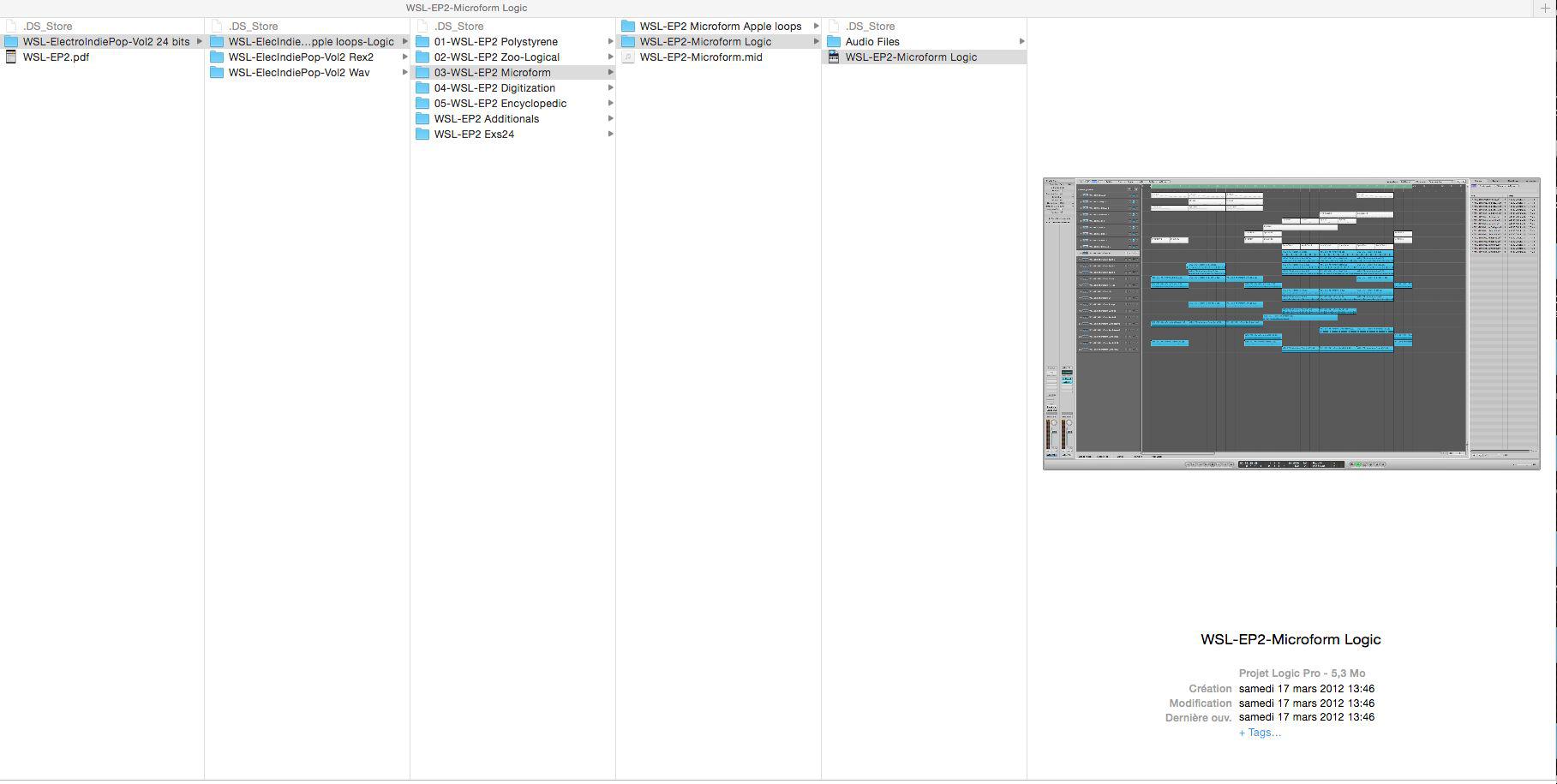The height and width of the screenshot is (784, 1557).
Task: Select the WSL-EP2-Microform.mid file name
Action: (x=701, y=57)
